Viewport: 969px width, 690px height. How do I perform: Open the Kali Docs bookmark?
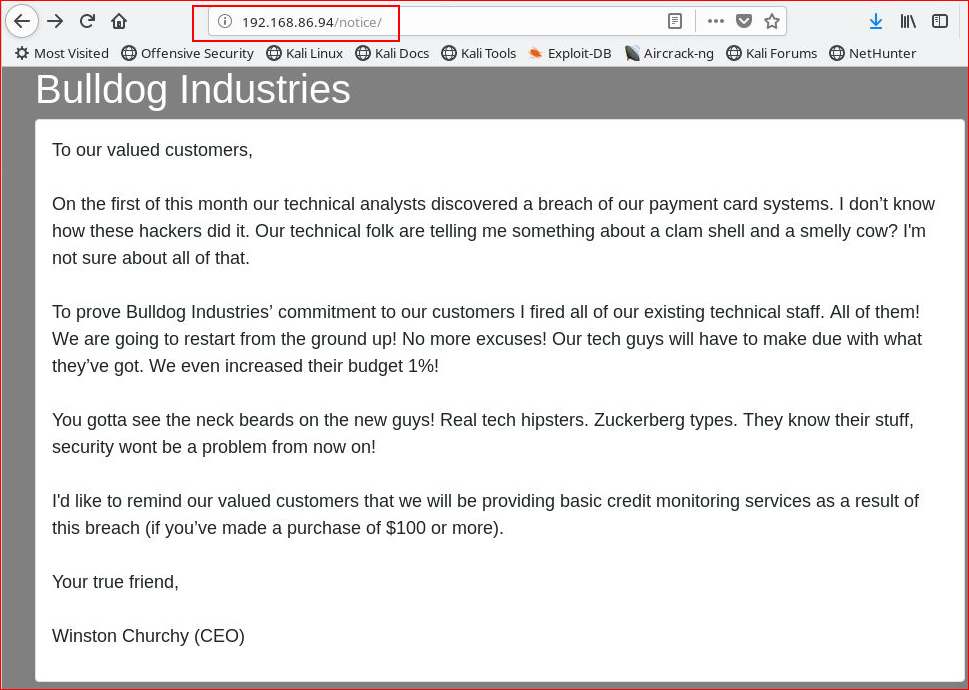click(392, 54)
